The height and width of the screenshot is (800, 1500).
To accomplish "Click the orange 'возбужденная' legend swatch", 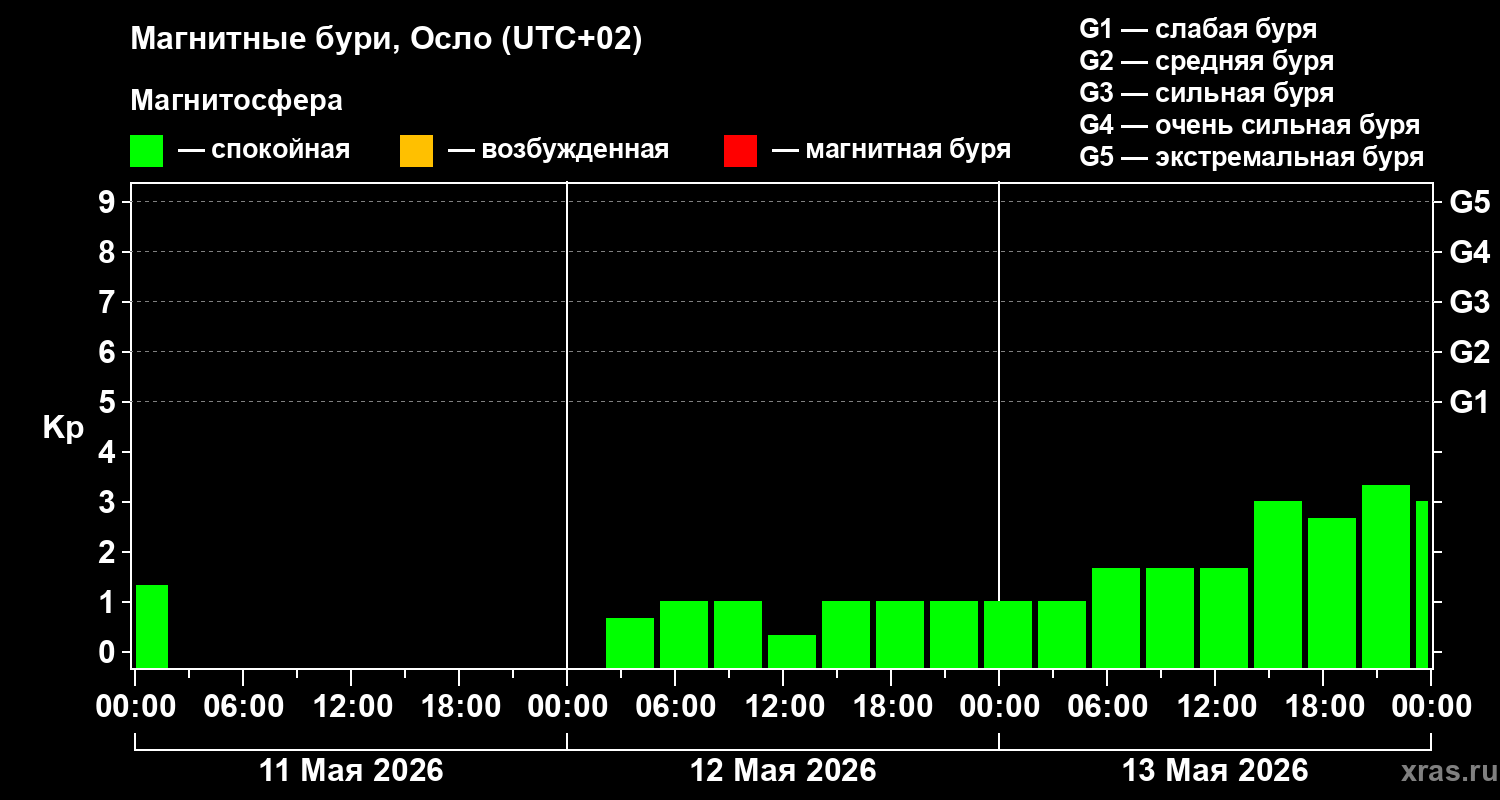I will point(416,150).
